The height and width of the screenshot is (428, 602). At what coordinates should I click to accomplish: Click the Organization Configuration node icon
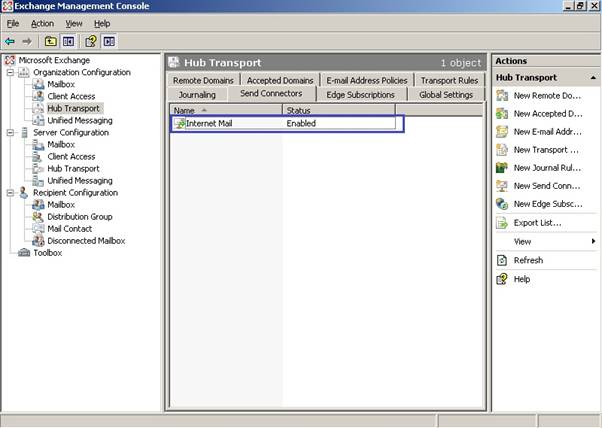click(x=24, y=72)
